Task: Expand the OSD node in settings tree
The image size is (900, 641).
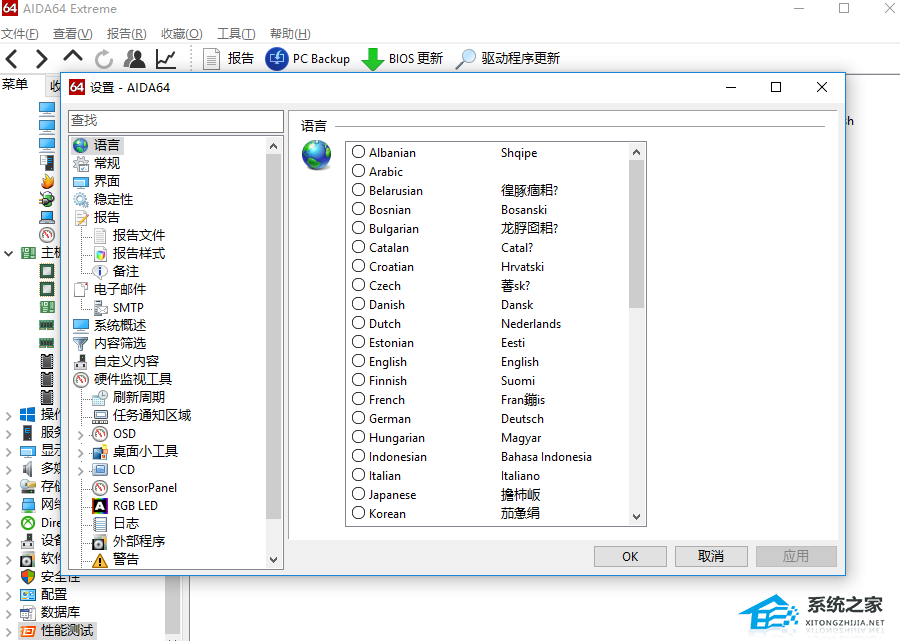Action: point(81,434)
